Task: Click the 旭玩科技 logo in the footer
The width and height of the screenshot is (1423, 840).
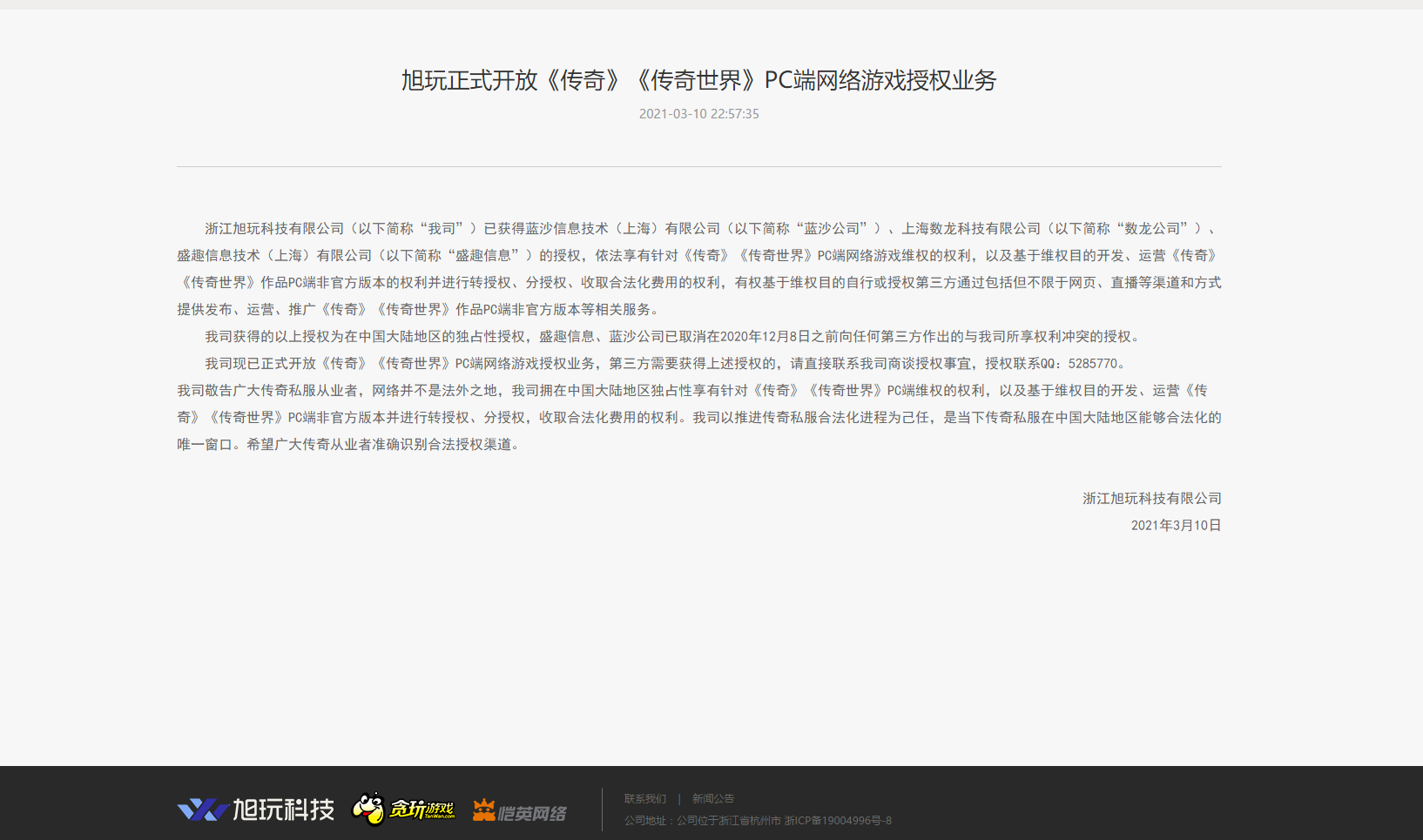Action: 256,810
